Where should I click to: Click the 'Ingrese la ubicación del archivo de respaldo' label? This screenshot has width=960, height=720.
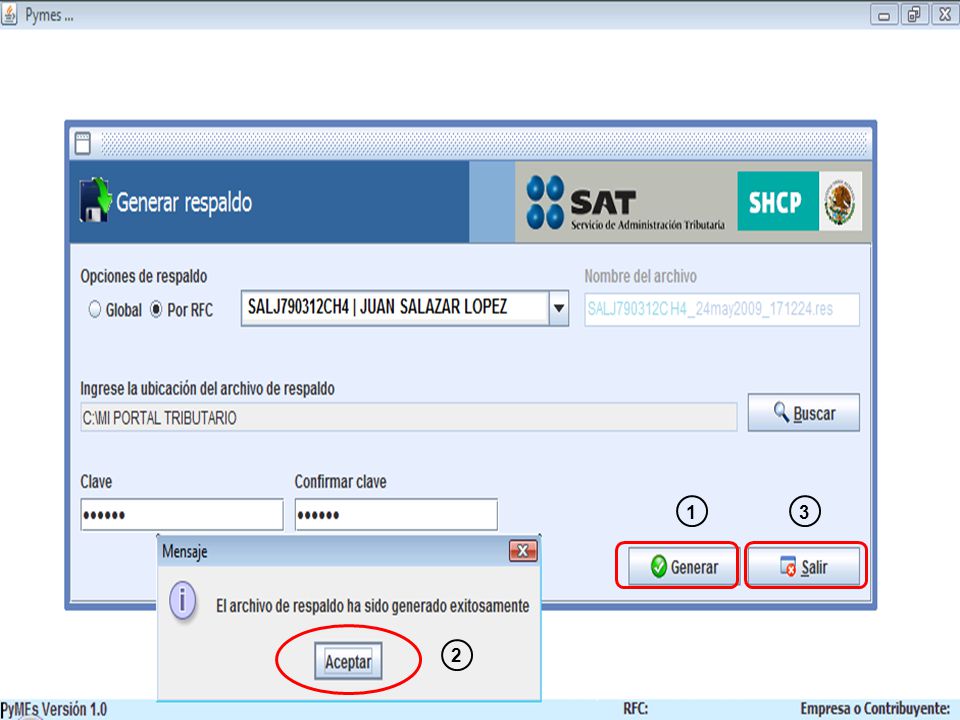208,388
